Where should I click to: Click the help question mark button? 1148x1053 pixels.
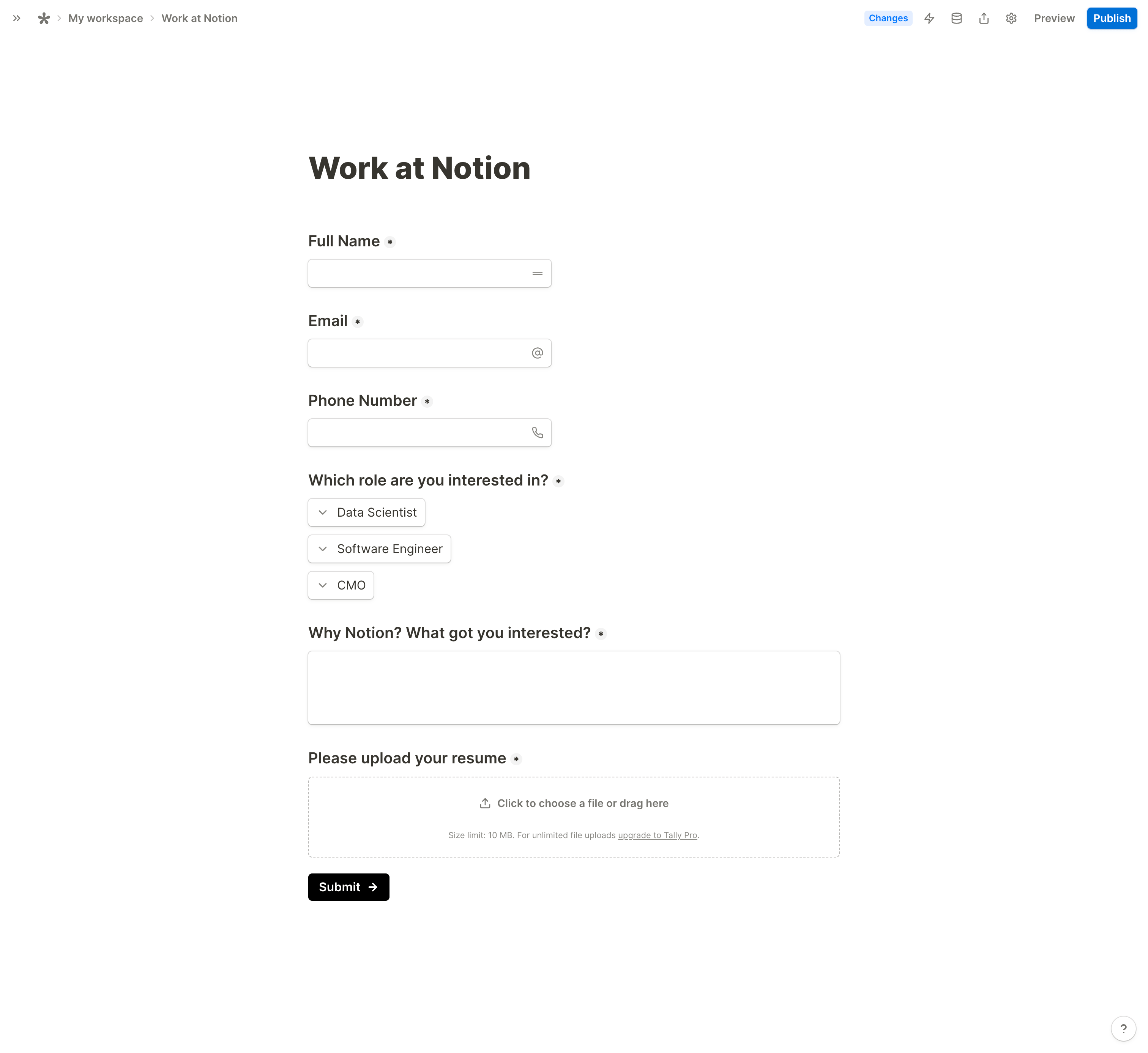coord(1123,1028)
